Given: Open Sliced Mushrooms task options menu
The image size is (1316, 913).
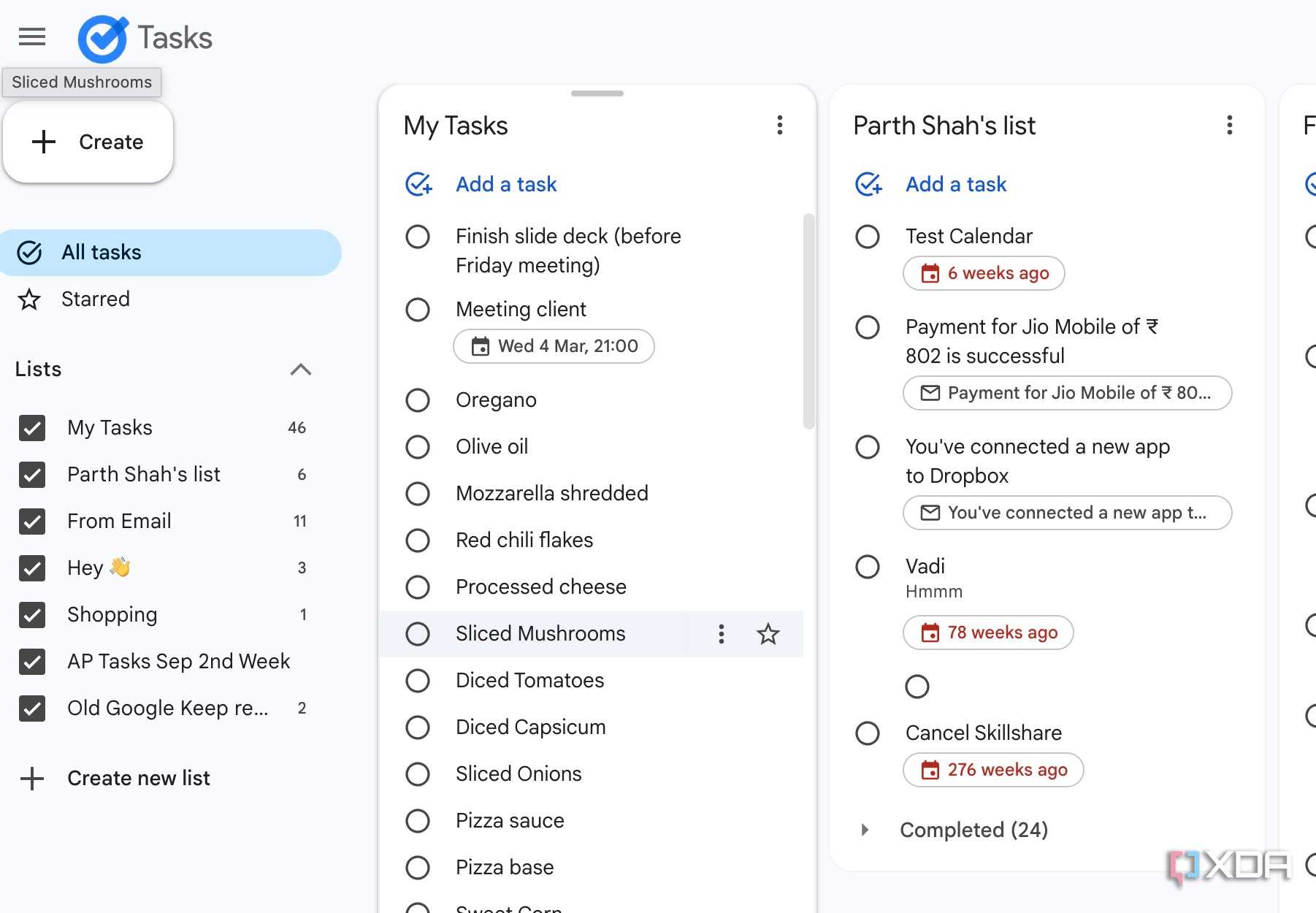Looking at the screenshot, I should [722, 634].
